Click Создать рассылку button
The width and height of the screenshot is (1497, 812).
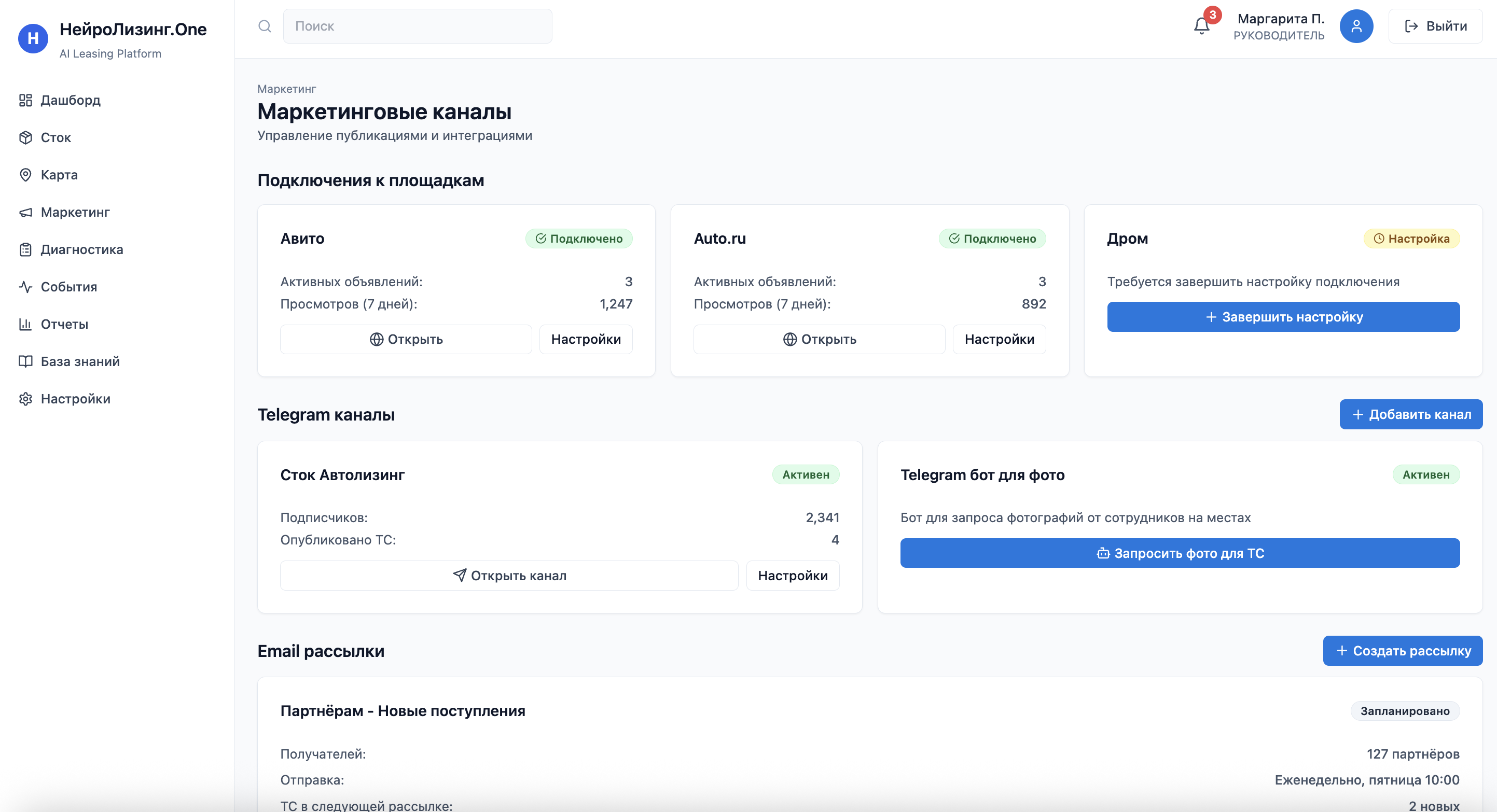[x=1402, y=651]
